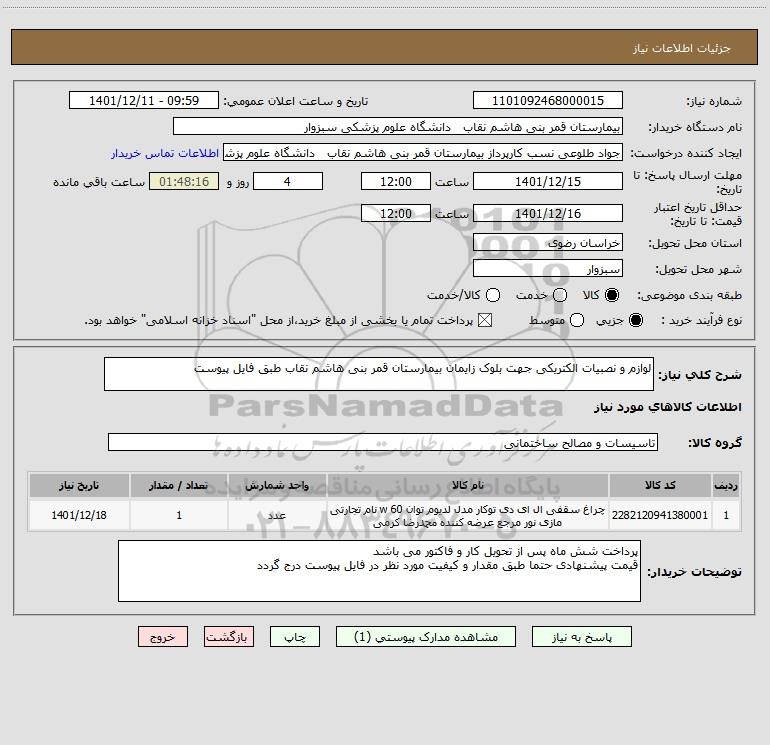Click the ردیف column header
770x745 pixels.
(726, 485)
